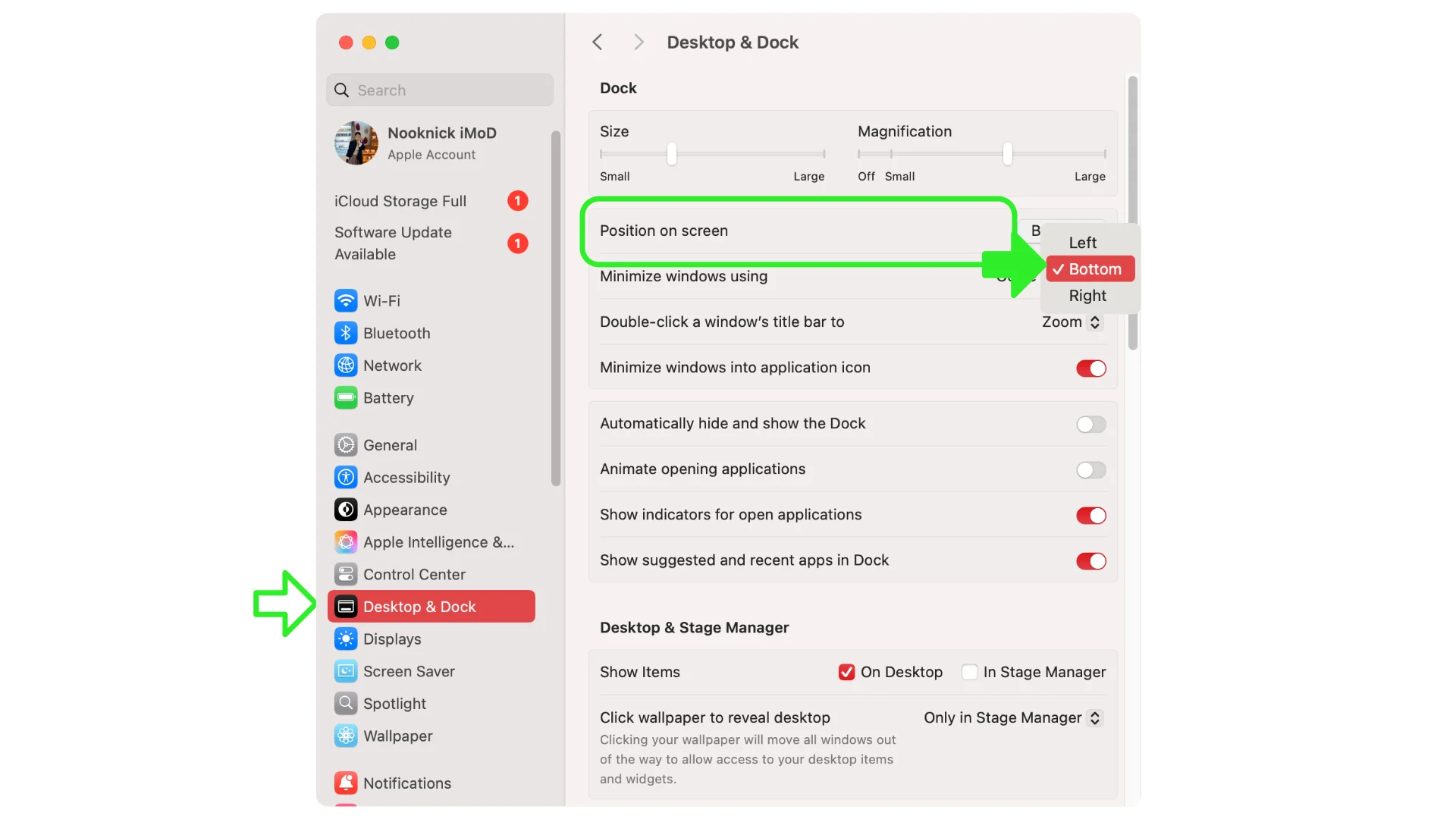Choose Right from position menu
Screen dimensions: 1456x819
(x=1087, y=296)
